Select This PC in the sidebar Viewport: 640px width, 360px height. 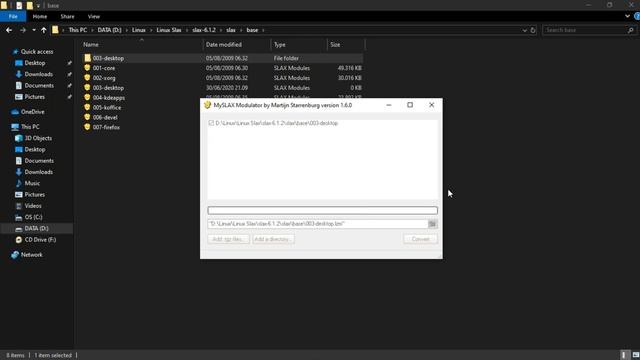click(30, 127)
